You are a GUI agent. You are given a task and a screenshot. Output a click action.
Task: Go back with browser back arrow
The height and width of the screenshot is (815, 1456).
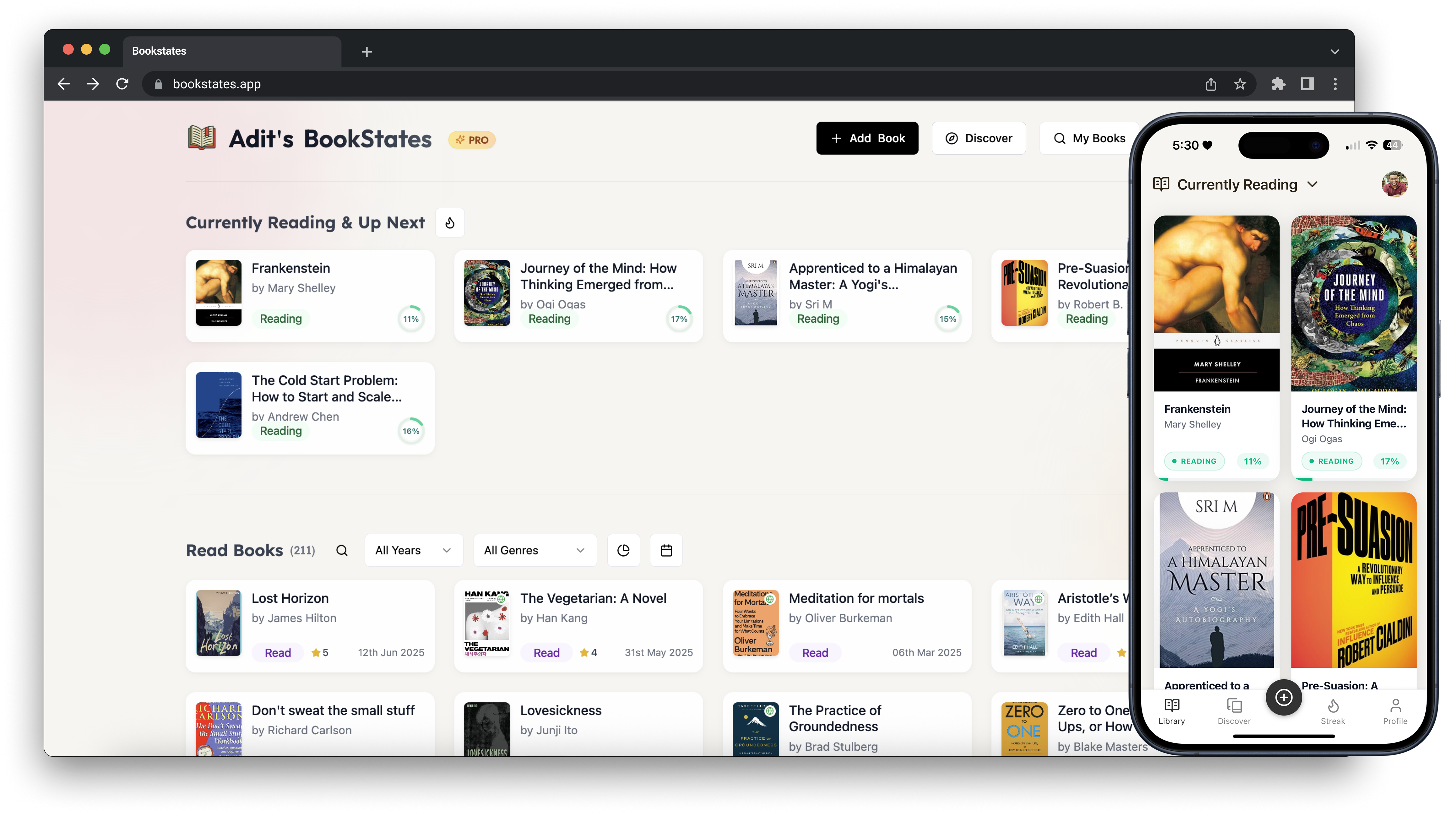[64, 84]
